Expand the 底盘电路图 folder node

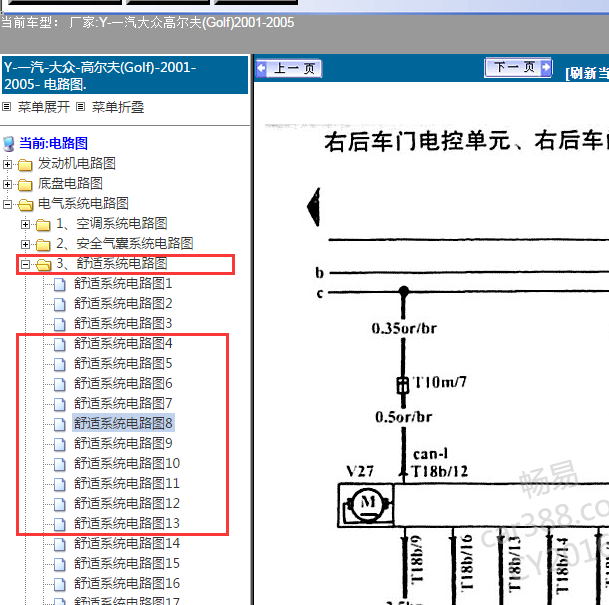[7, 184]
